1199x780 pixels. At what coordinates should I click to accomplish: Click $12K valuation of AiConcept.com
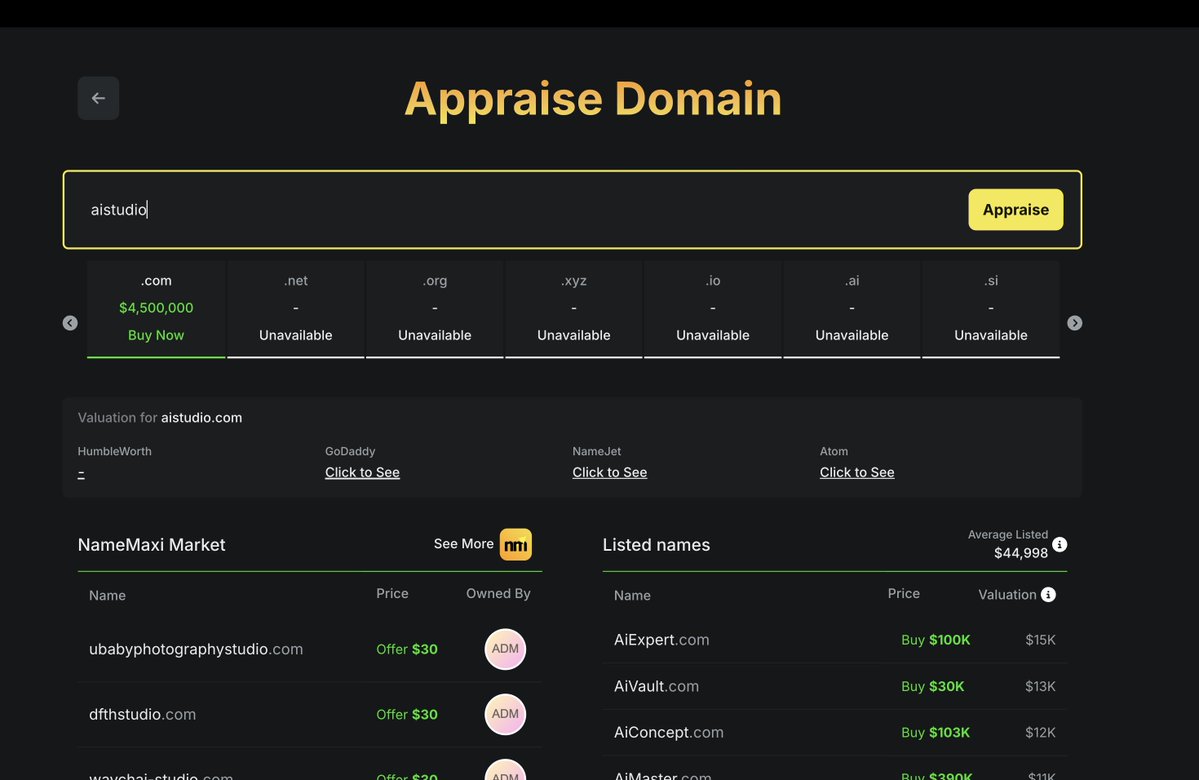(1040, 733)
